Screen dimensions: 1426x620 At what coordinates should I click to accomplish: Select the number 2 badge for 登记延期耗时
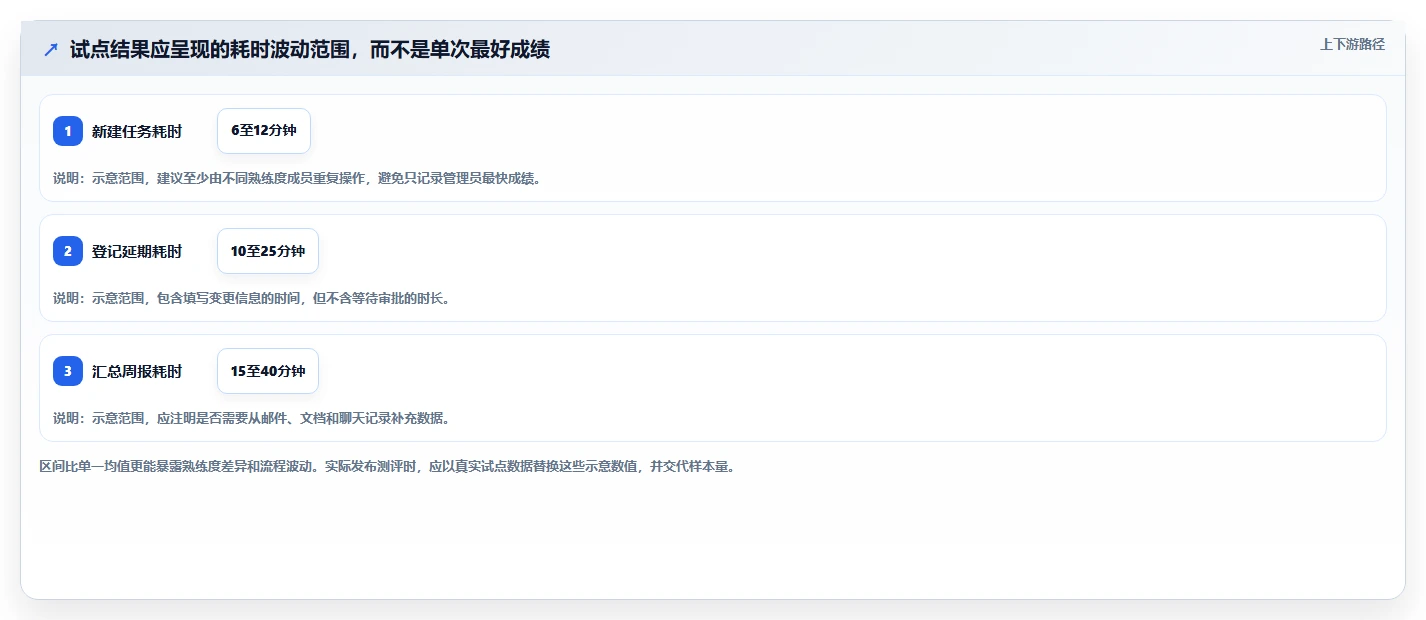tap(68, 251)
